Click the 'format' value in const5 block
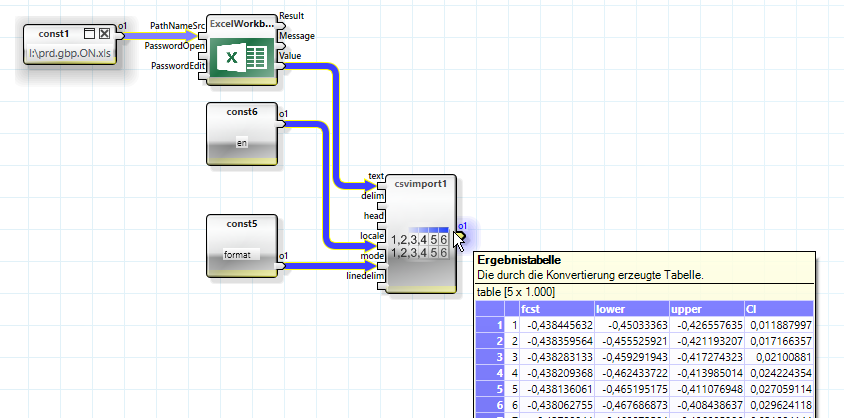844x418 pixels. (x=242, y=254)
